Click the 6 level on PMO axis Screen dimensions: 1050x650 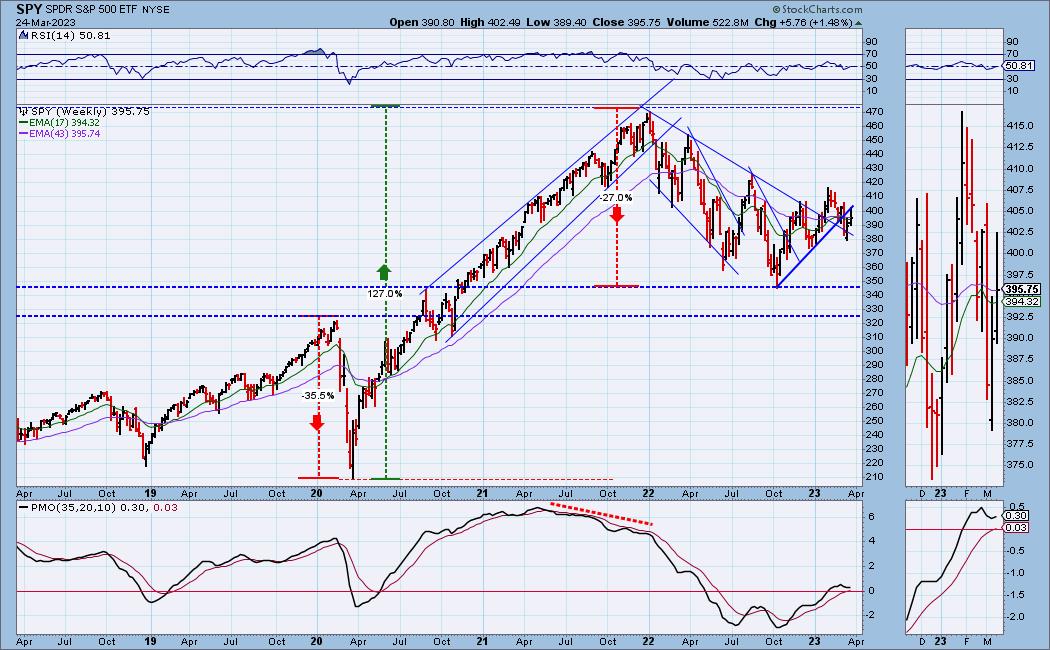point(871,516)
